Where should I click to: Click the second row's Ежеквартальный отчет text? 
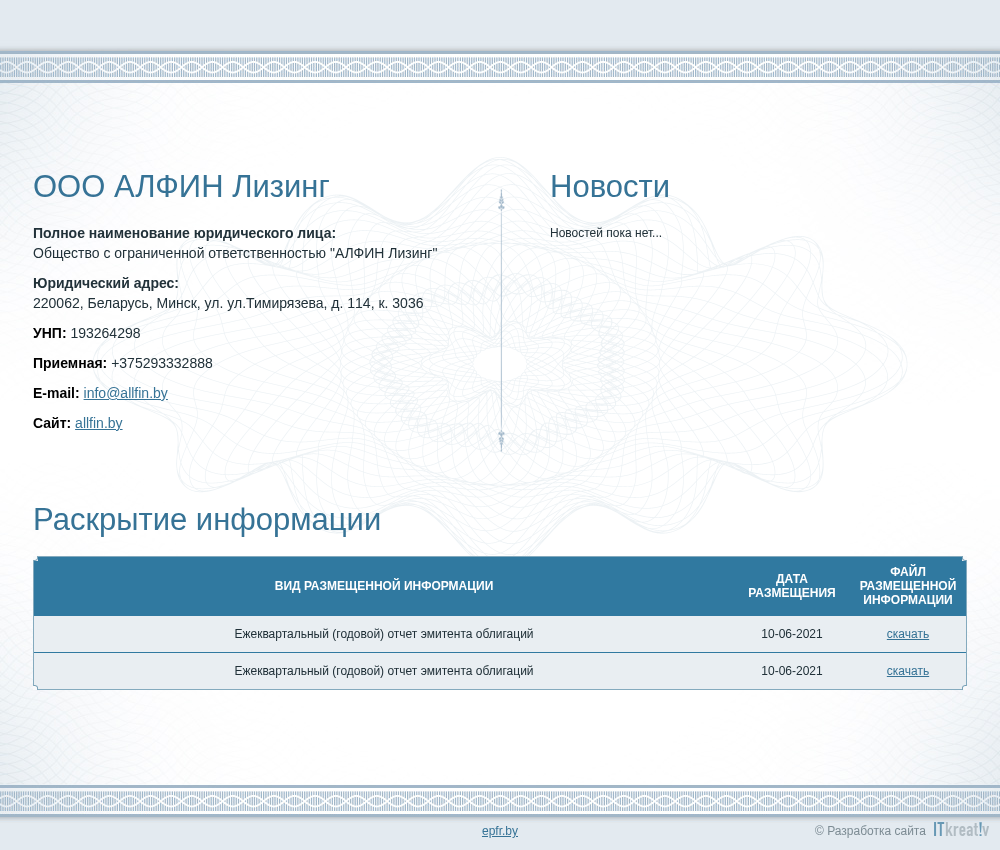coord(384,671)
